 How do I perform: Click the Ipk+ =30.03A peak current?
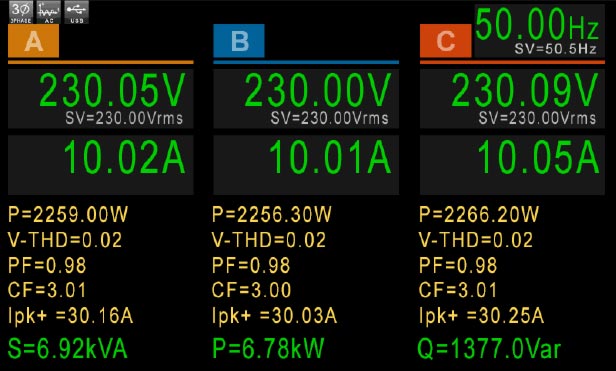coord(275,316)
